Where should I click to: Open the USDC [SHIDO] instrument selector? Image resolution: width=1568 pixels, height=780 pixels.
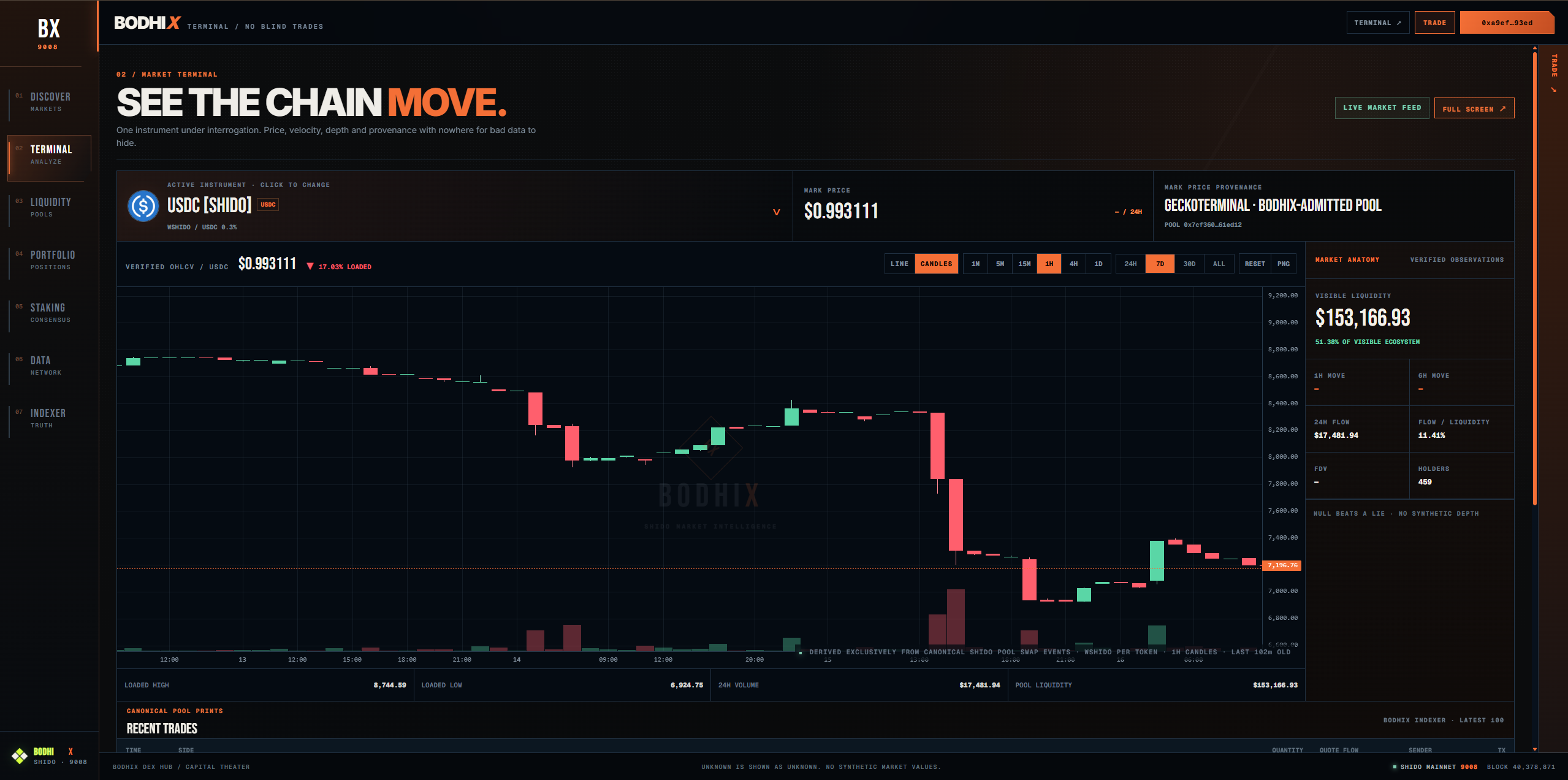coord(454,206)
